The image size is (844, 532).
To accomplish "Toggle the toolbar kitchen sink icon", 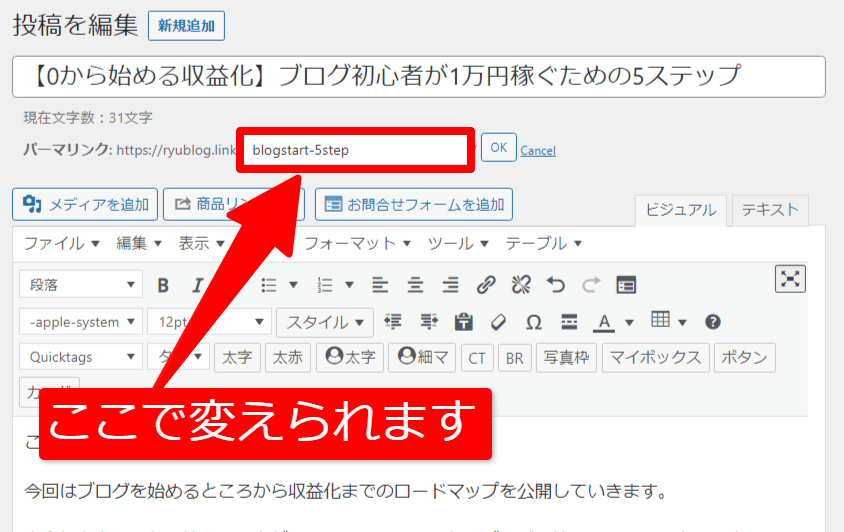I will tap(626, 285).
